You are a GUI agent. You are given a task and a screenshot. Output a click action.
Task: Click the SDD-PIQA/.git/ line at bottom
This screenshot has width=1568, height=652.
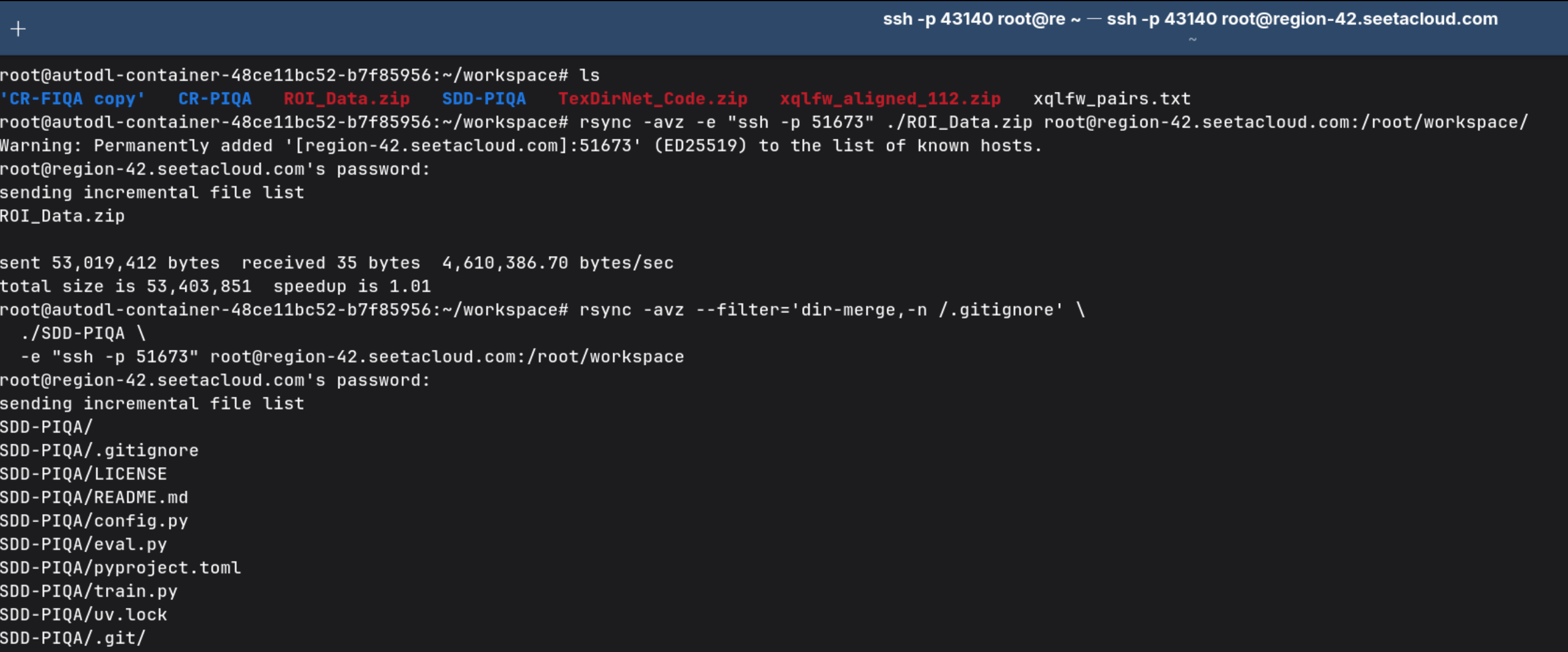(x=73, y=638)
